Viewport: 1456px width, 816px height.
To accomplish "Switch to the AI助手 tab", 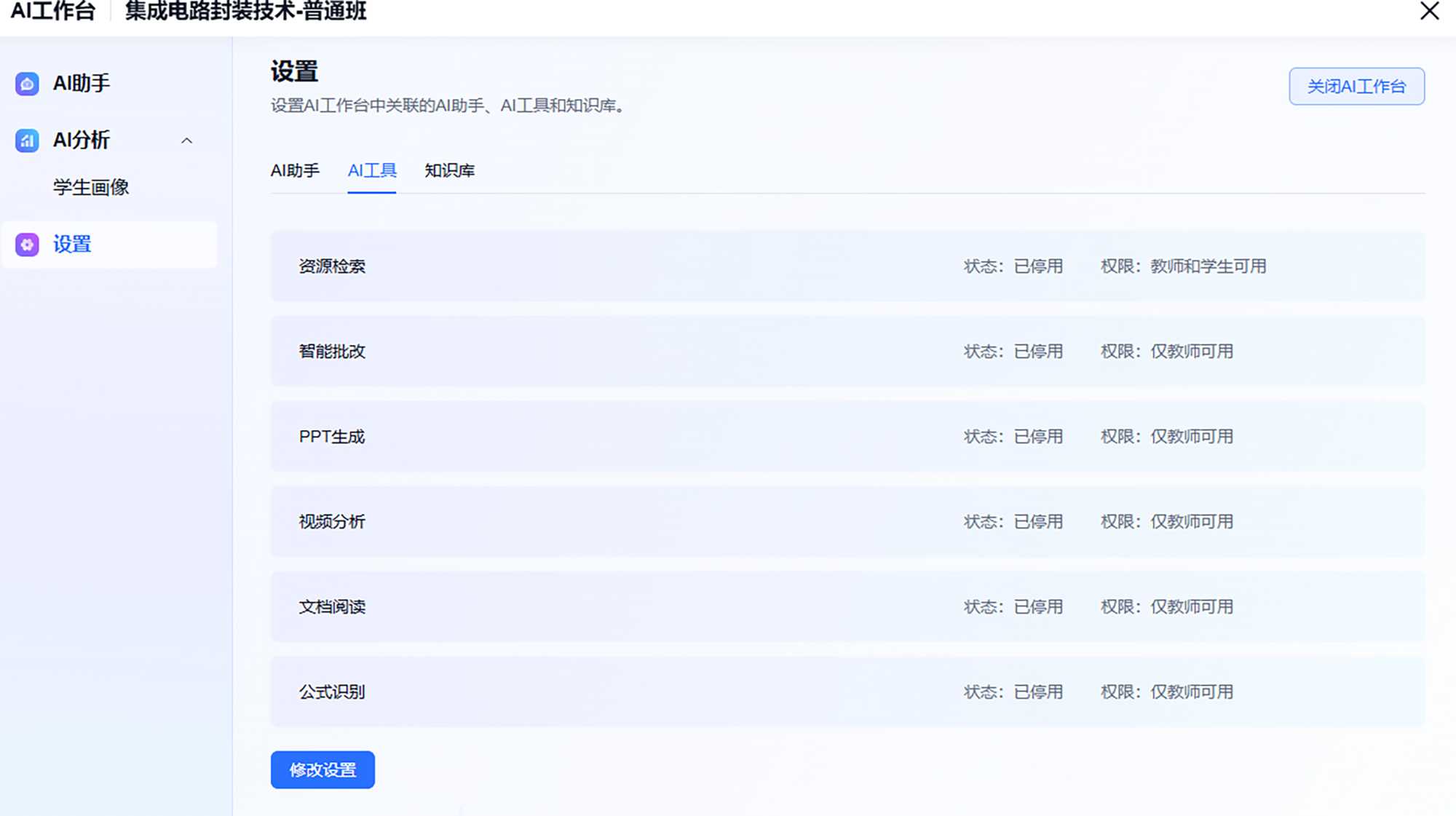I will point(295,171).
